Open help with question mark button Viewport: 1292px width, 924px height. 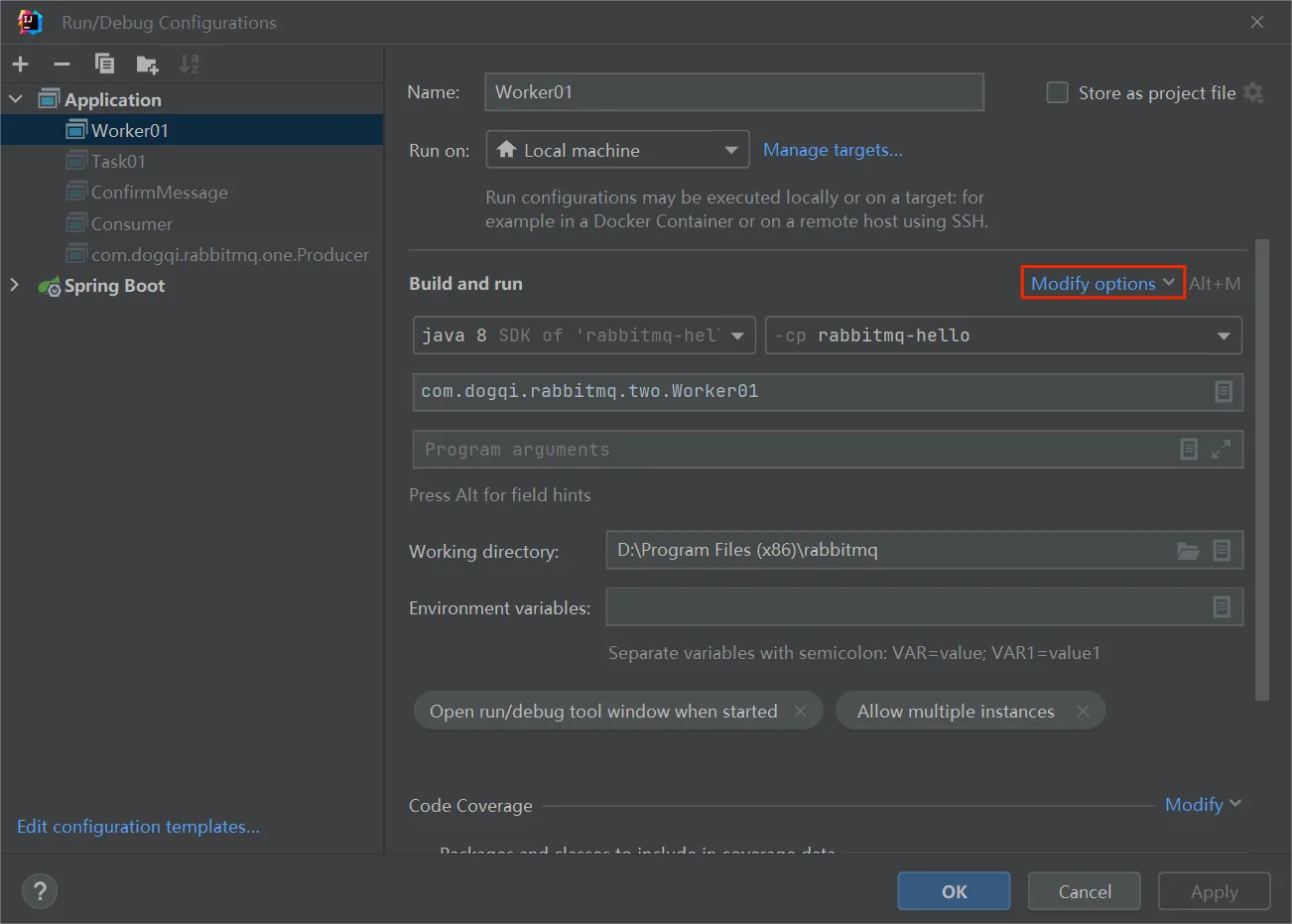pyautogui.click(x=40, y=890)
